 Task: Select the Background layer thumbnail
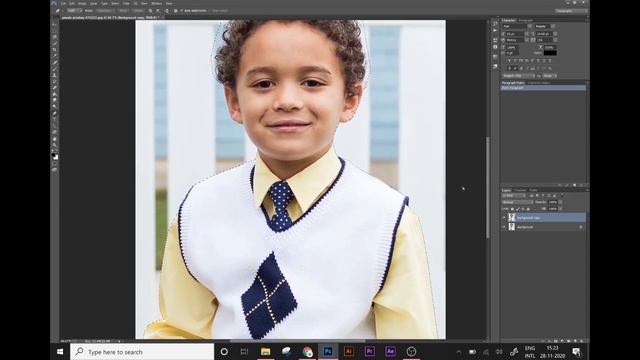tap(511, 227)
